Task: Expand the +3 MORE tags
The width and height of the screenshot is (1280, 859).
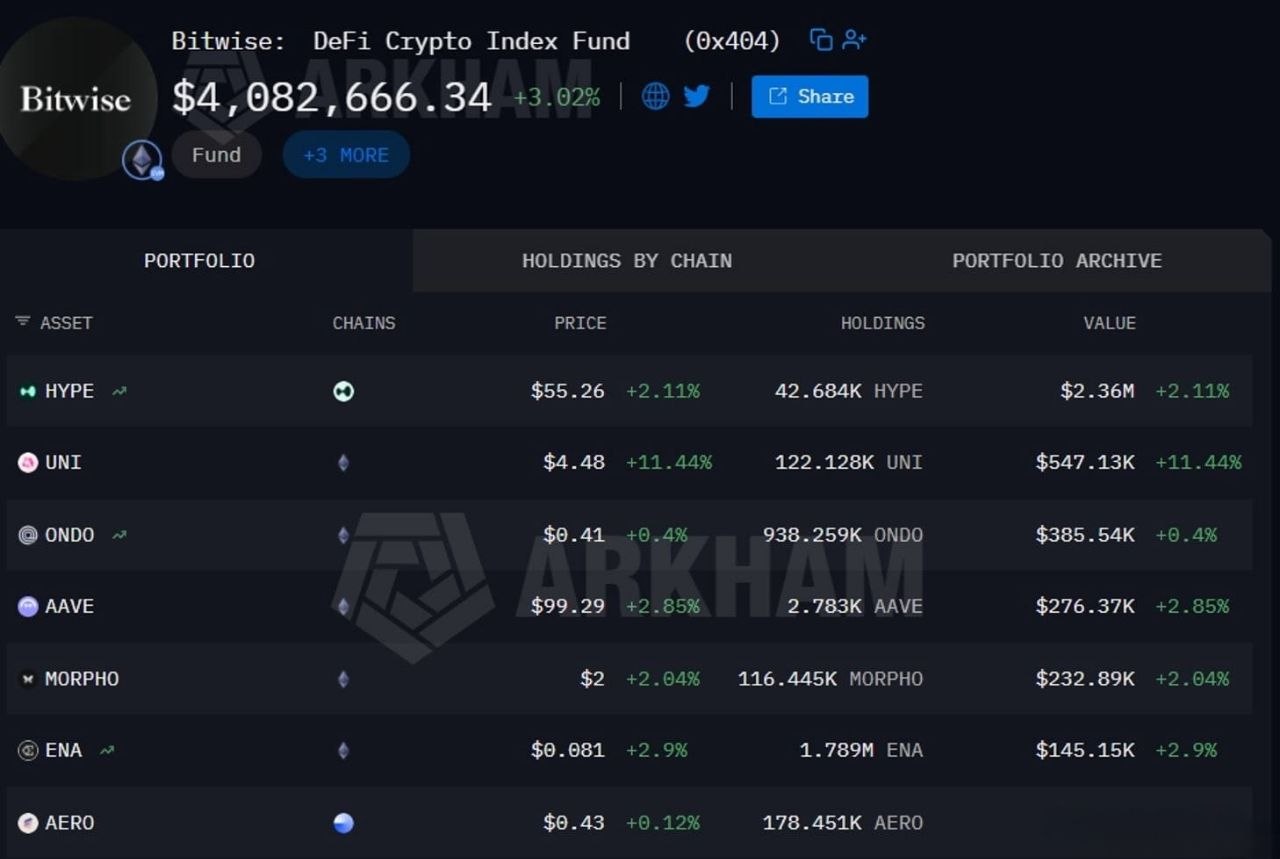Action: click(346, 155)
